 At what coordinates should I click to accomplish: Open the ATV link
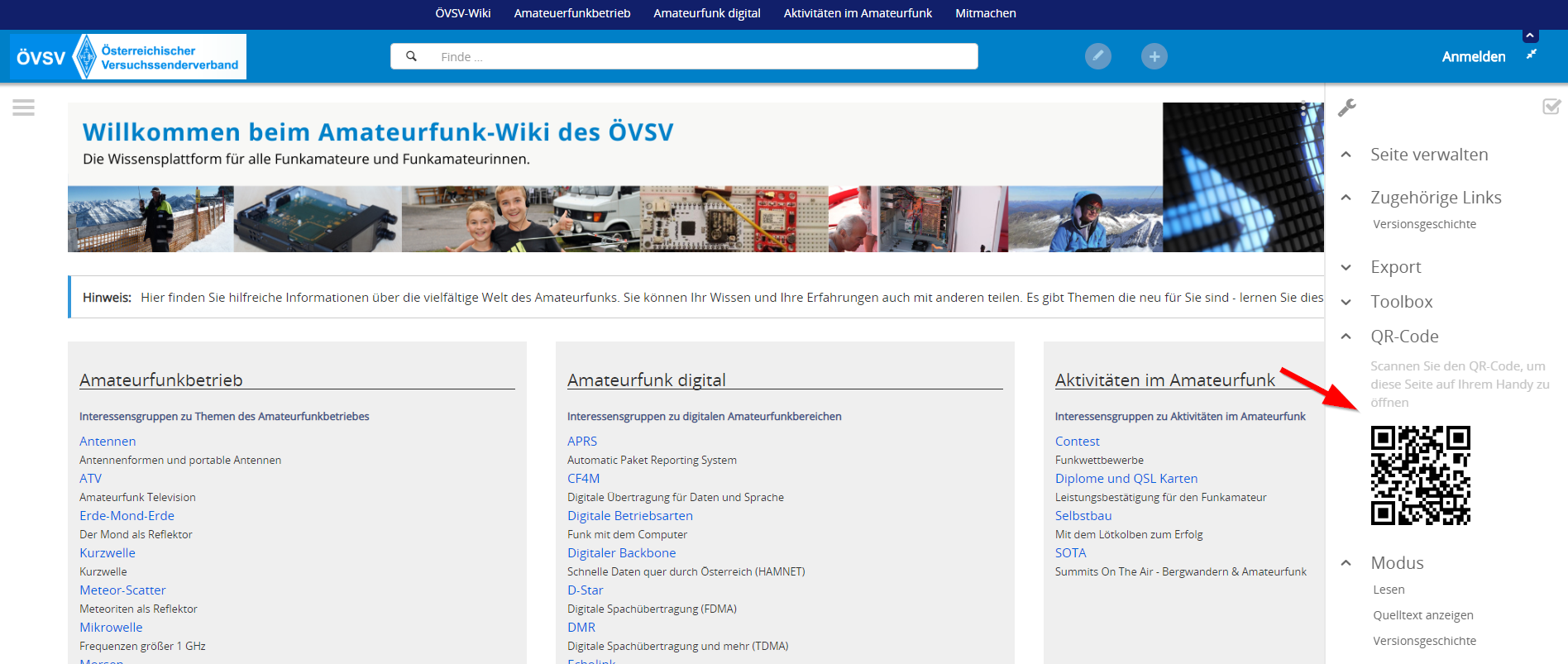point(90,479)
